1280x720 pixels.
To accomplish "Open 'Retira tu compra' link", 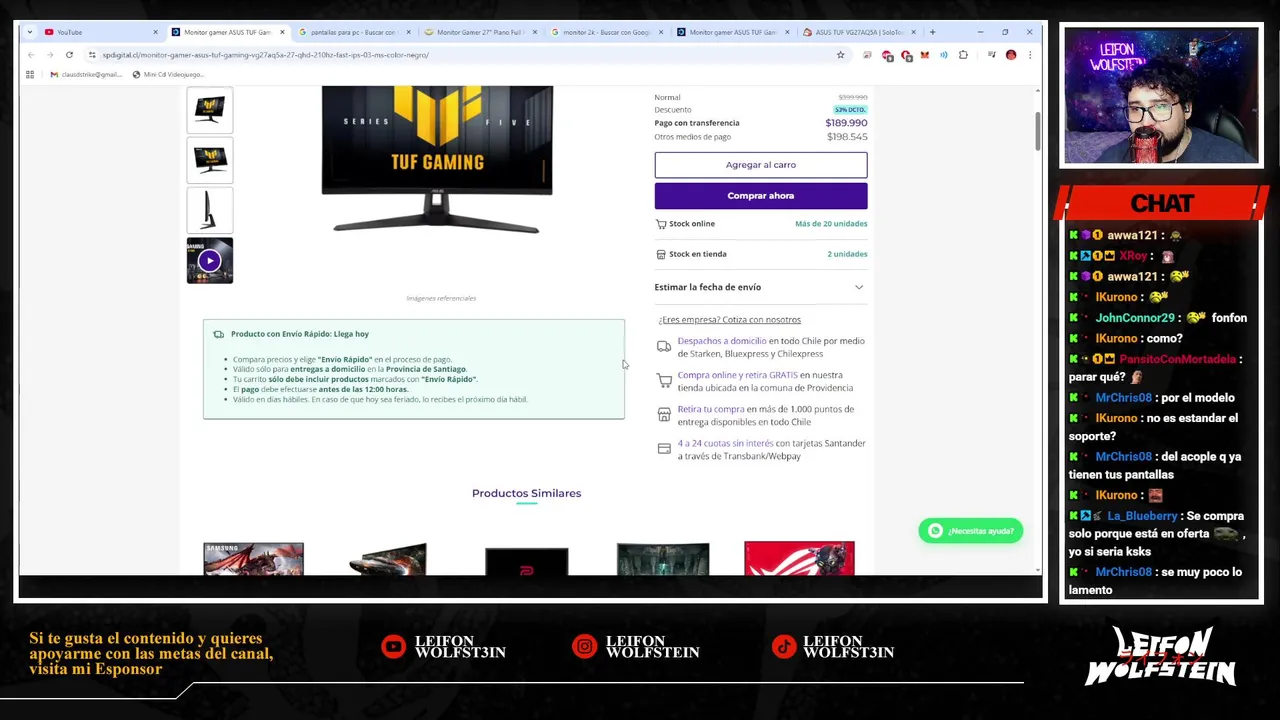I will tap(711, 409).
